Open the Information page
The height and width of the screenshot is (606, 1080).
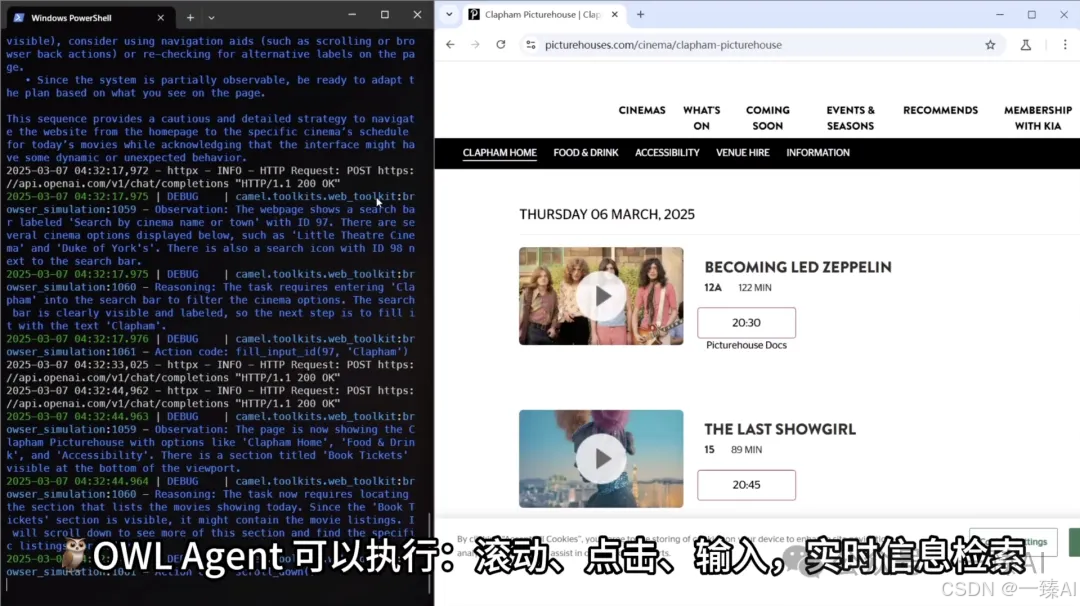click(x=818, y=153)
